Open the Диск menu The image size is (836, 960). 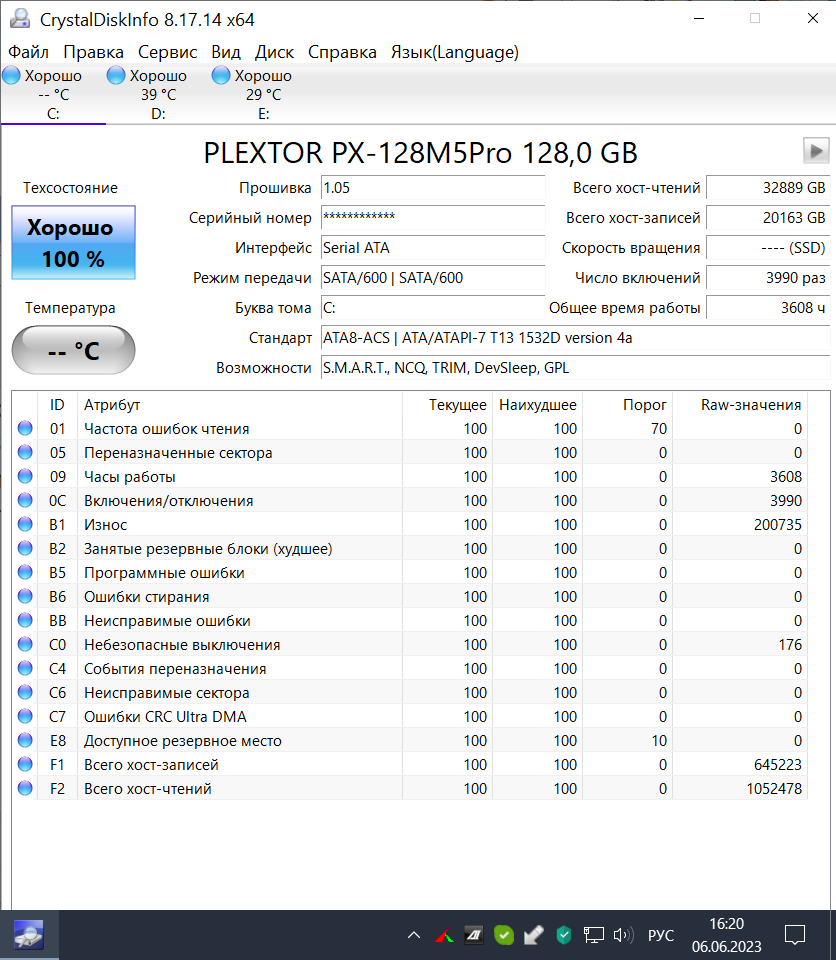274,52
